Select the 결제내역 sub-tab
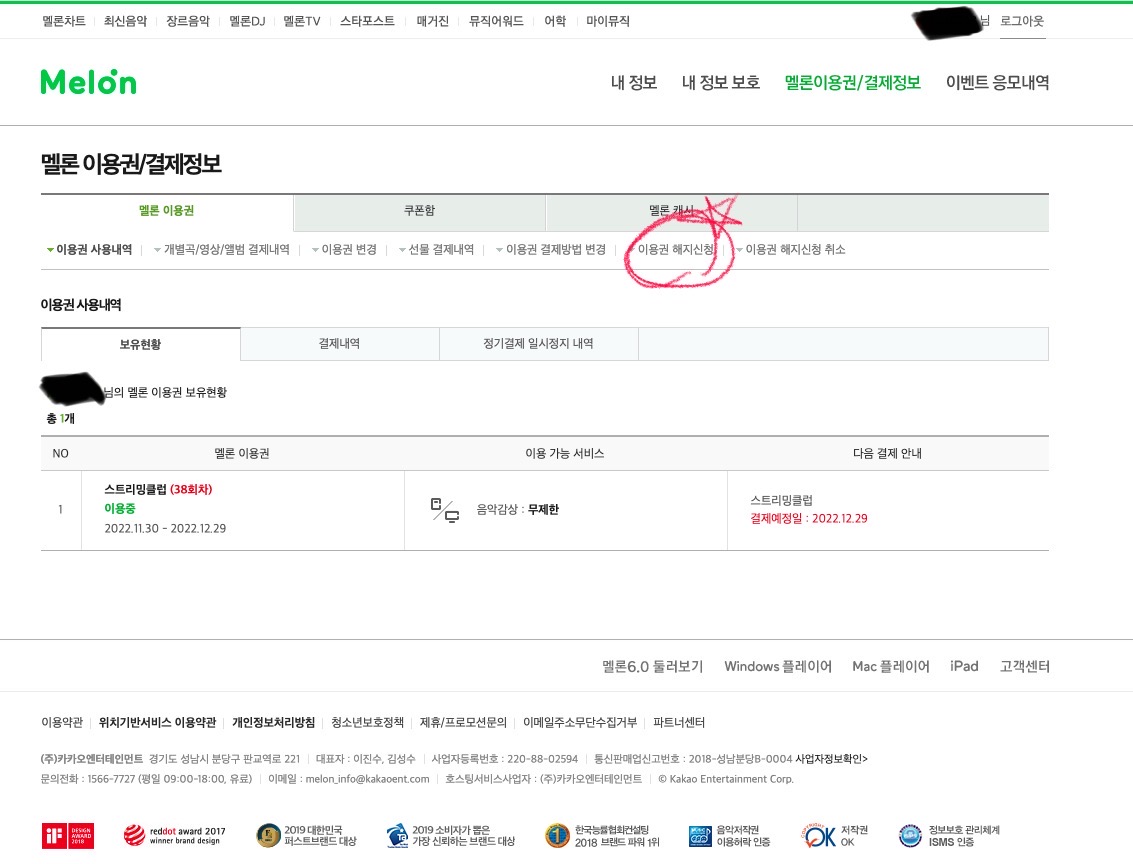Image resolution: width=1133 pixels, height=864 pixels. click(340, 344)
